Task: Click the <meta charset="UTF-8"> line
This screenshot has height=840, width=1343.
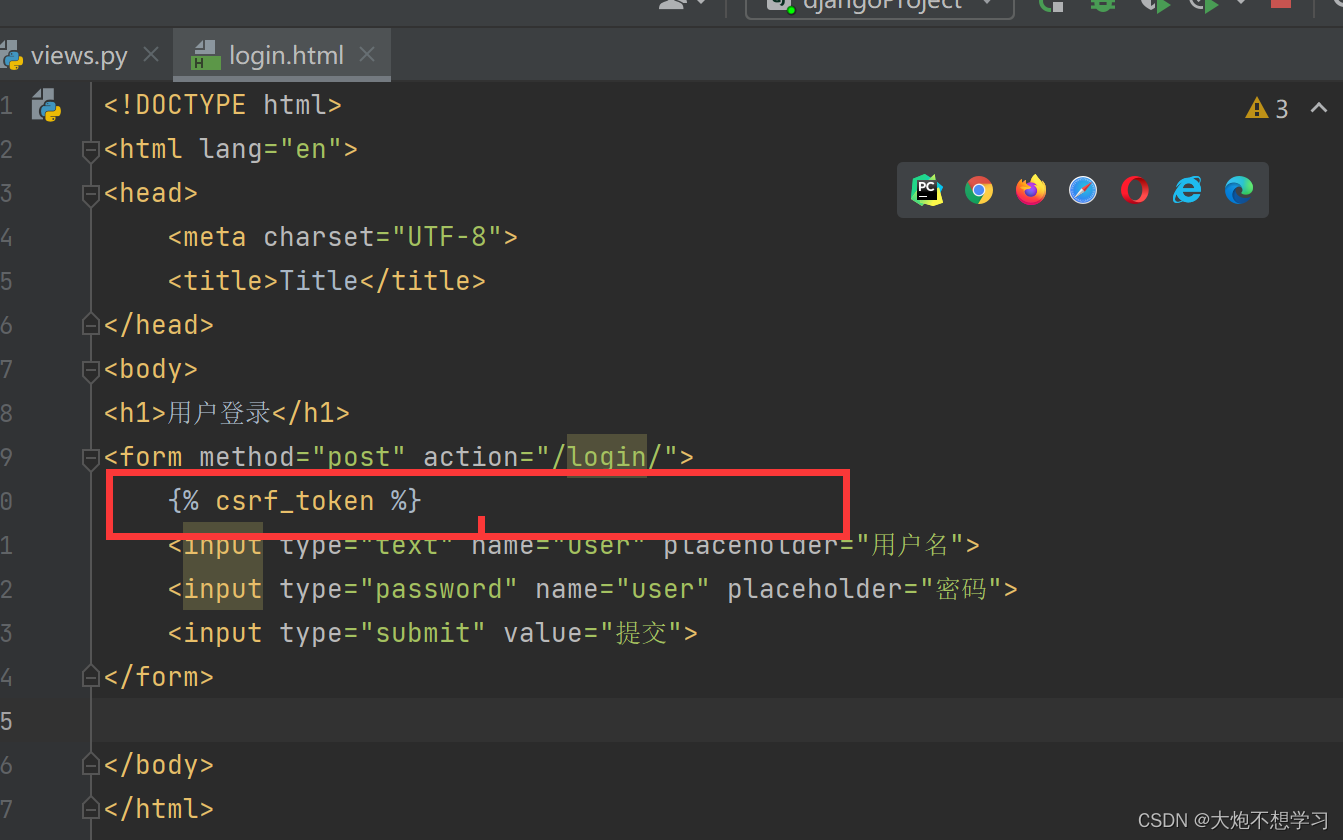Action: click(343, 237)
